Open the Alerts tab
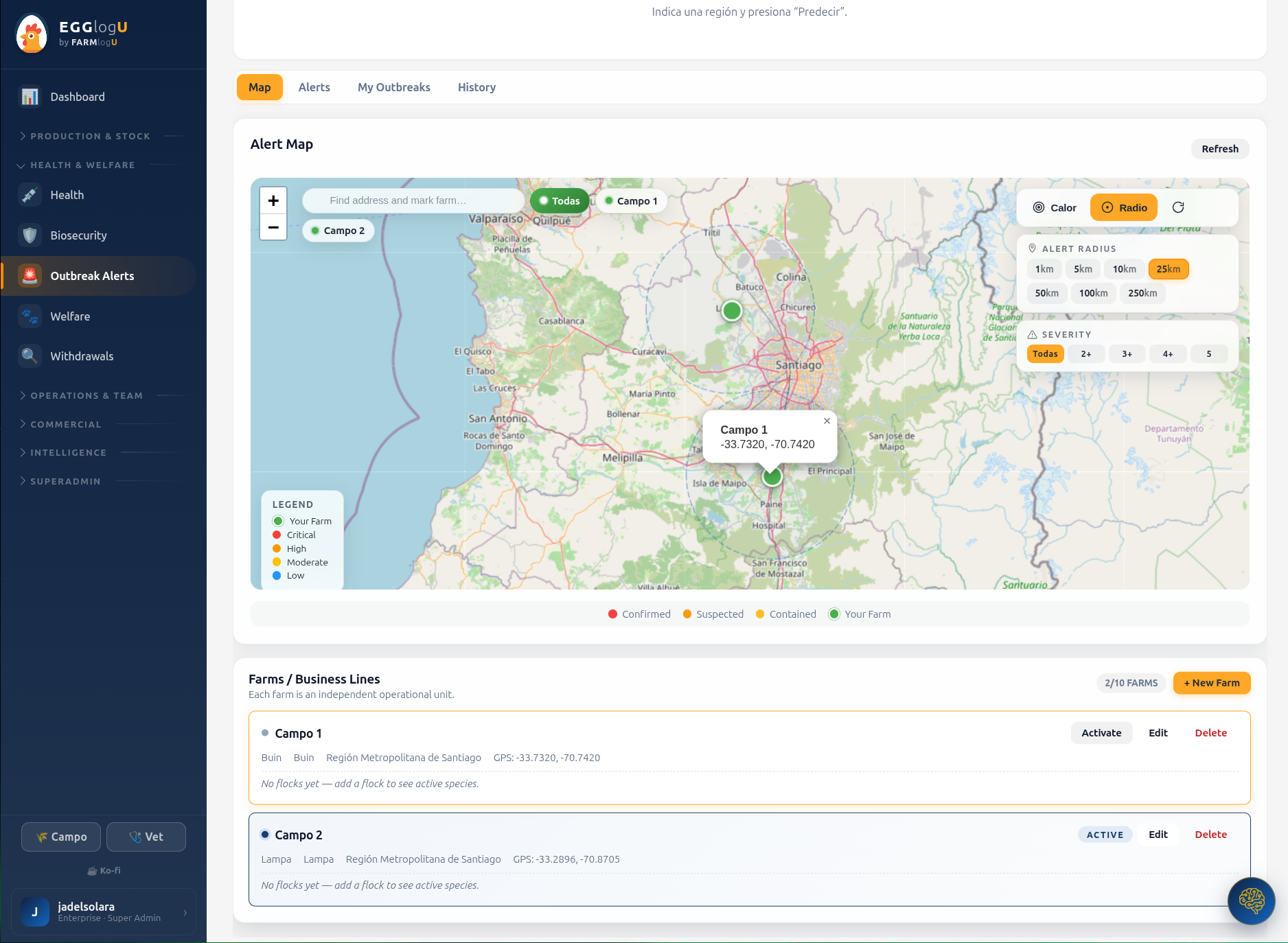 (x=314, y=87)
